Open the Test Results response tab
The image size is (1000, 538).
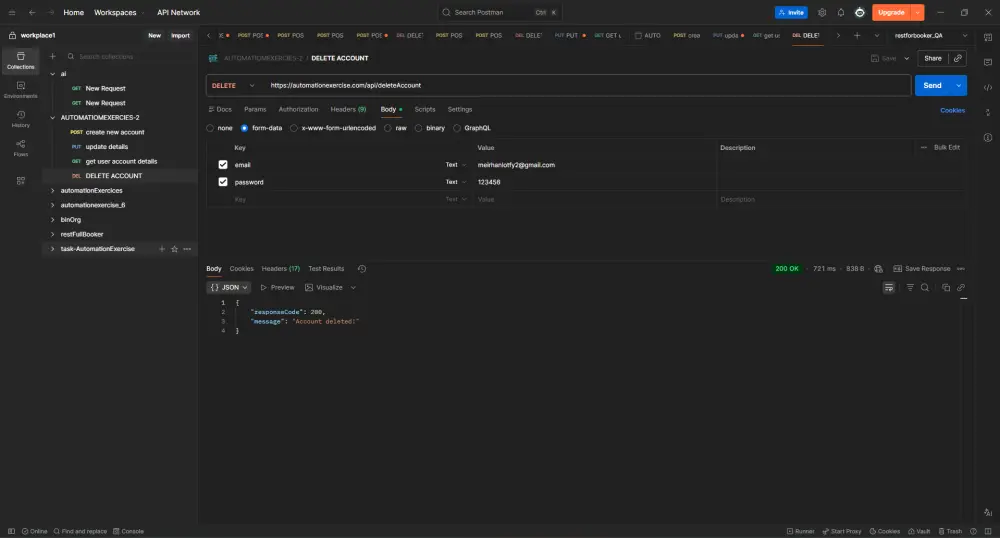click(326, 269)
